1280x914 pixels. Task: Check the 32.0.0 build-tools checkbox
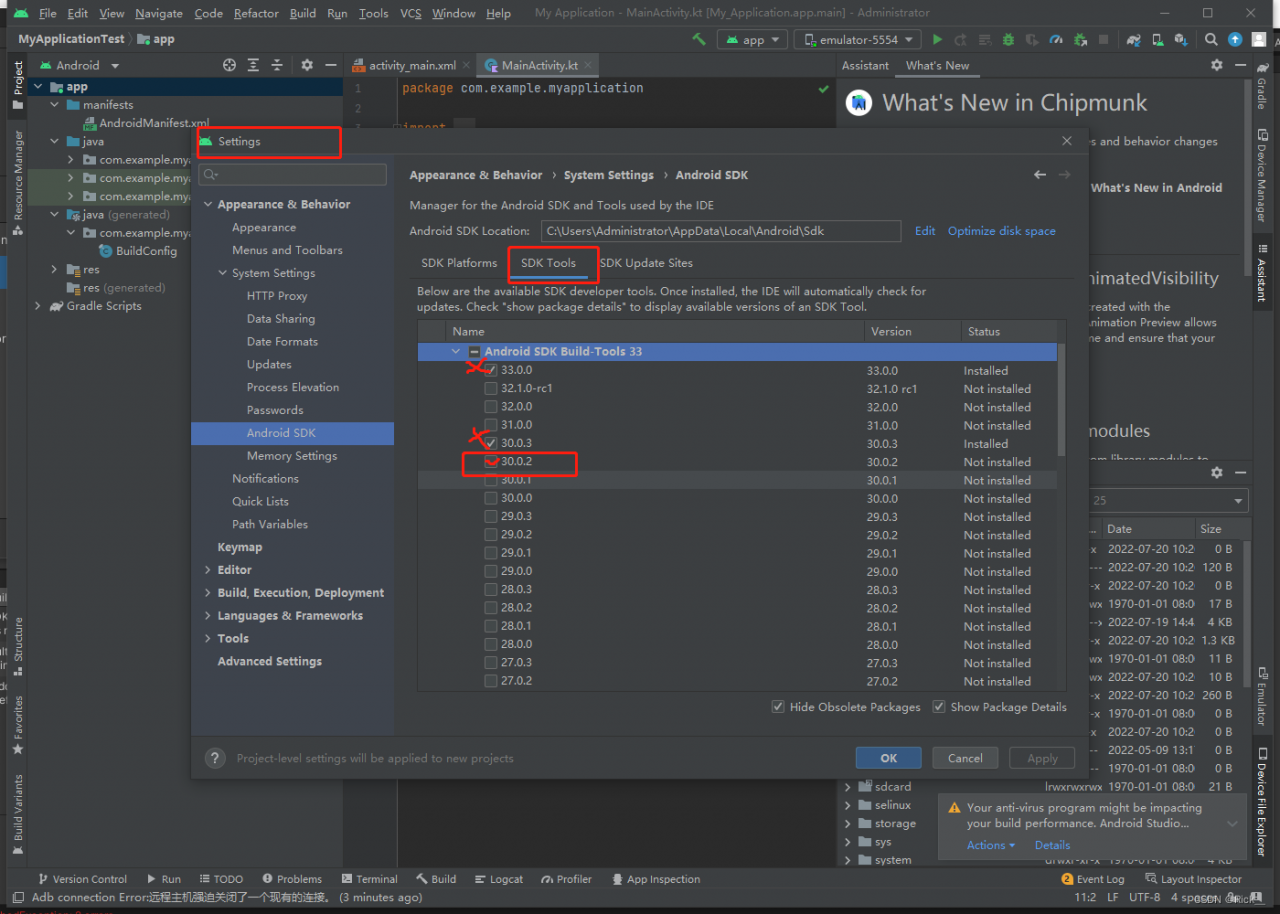pos(490,407)
